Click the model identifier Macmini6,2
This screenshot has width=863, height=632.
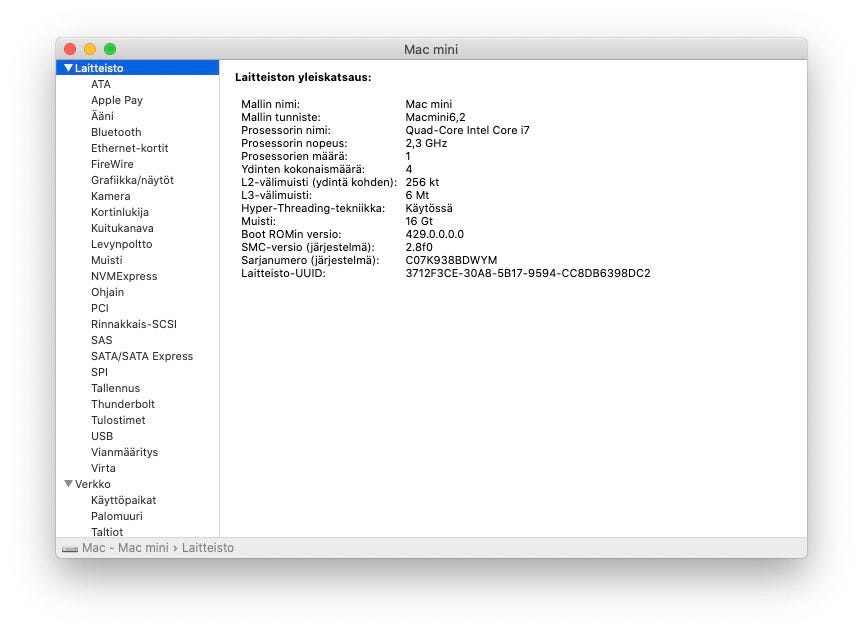coord(435,117)
